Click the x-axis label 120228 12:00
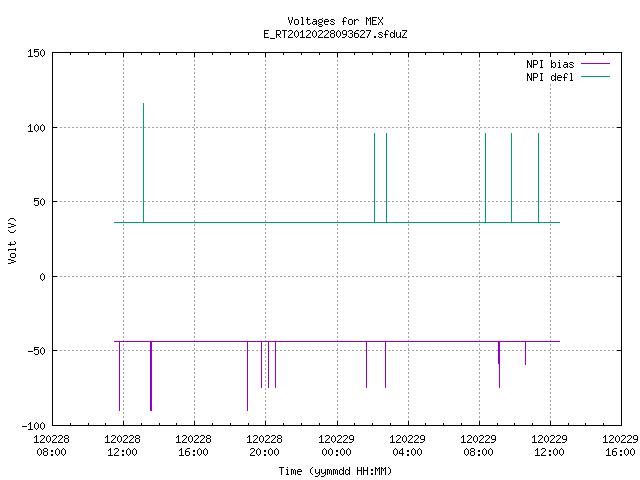This screenshot has height=480, width=640. [122, 446]
